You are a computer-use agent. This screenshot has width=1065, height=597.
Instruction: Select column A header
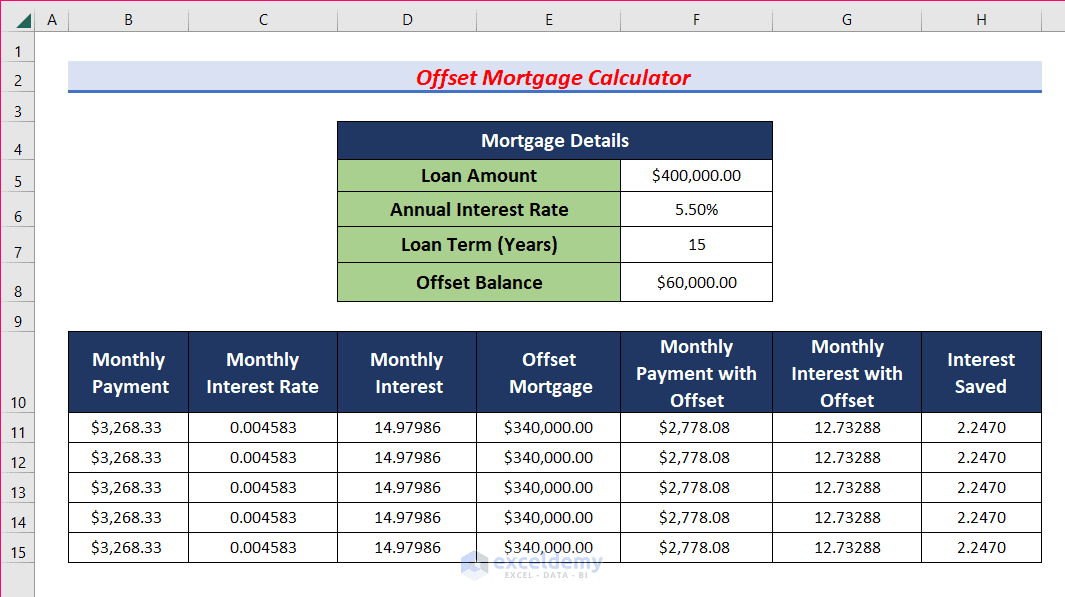(52, 20)
